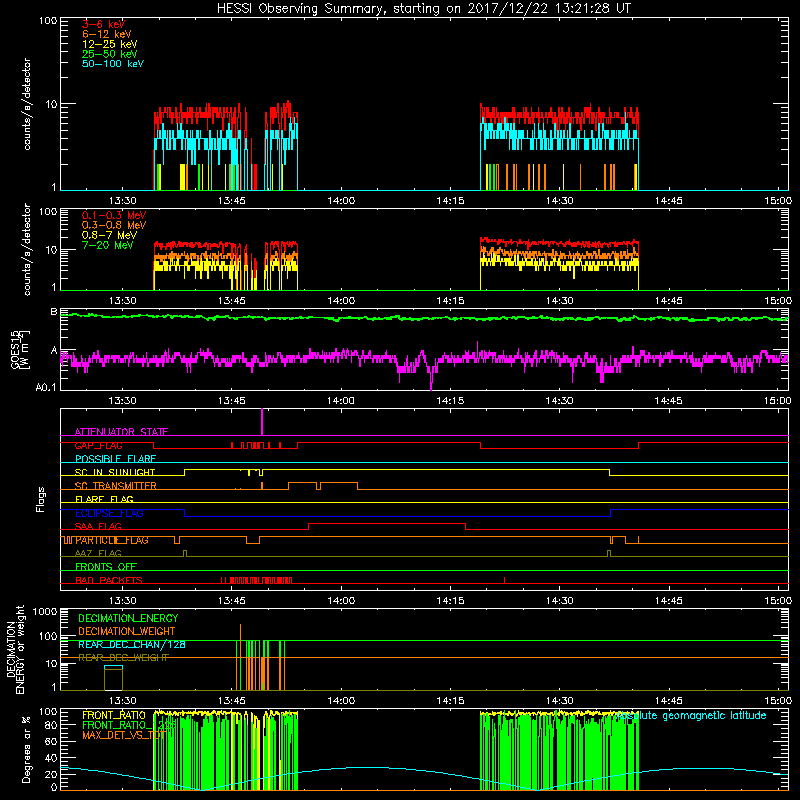Click the raised SAA_FLAG red segment
Image resolution: width=800 pixels, height=800 pixels.
pos(387,523)
